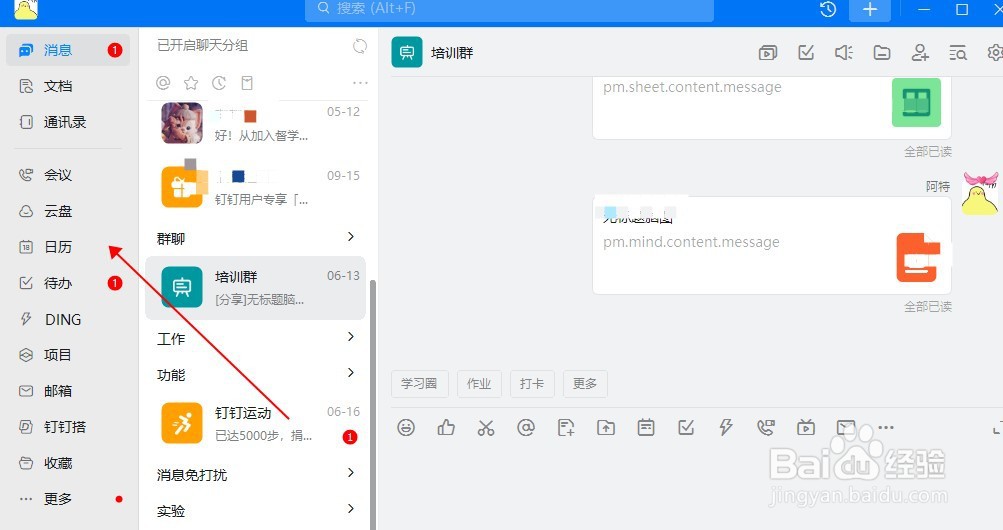Open the stacked-windows icon in the chat header

click(768, 52)
